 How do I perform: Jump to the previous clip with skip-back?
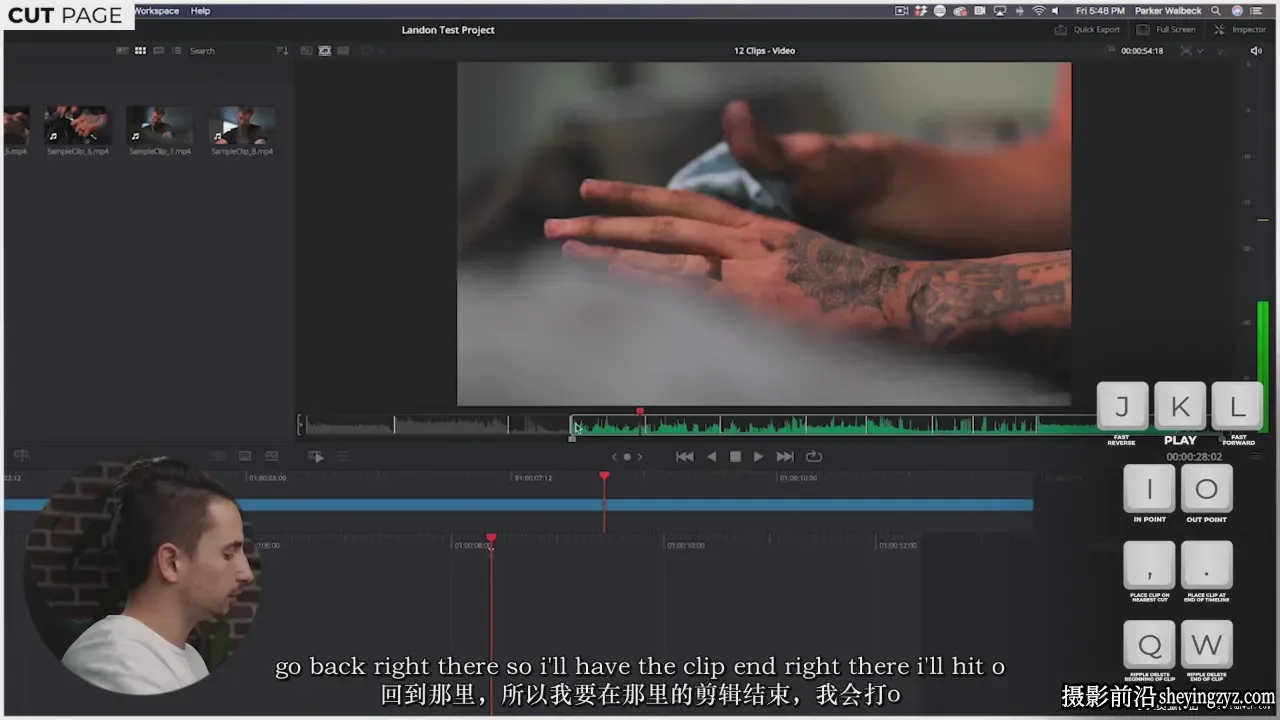point(684,457)
